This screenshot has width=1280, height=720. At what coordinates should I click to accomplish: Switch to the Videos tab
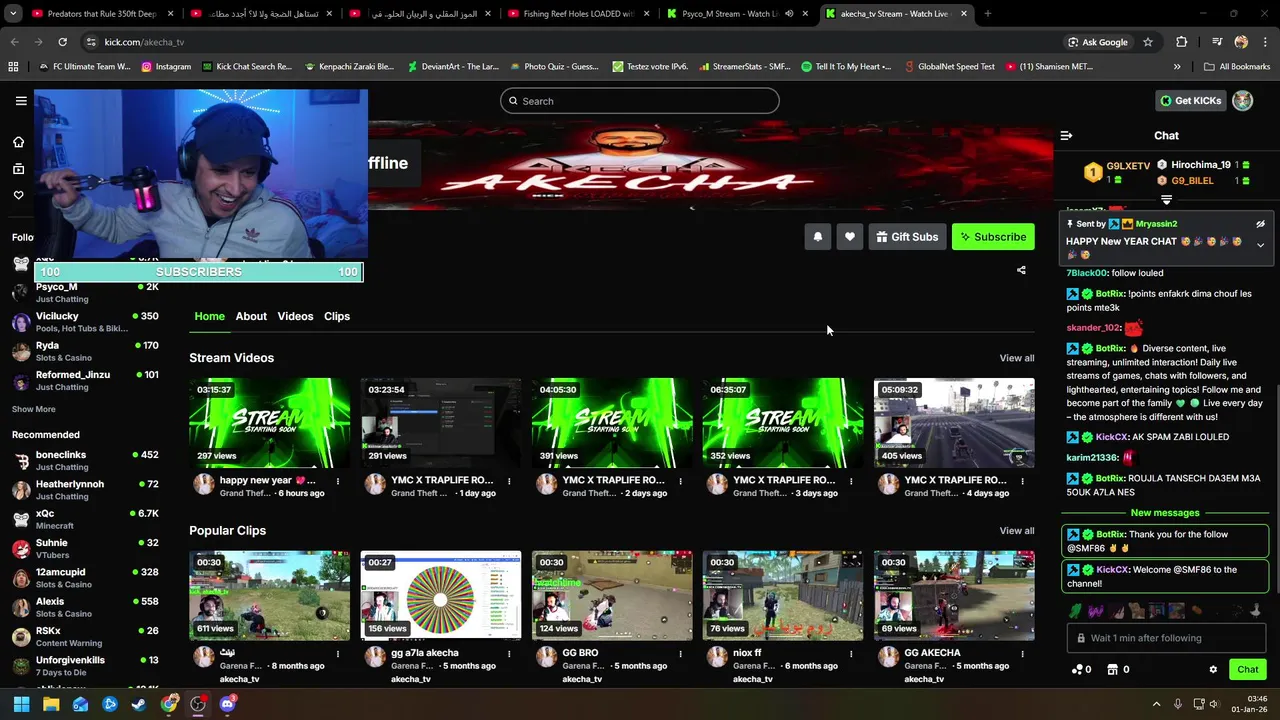(295, 316)
